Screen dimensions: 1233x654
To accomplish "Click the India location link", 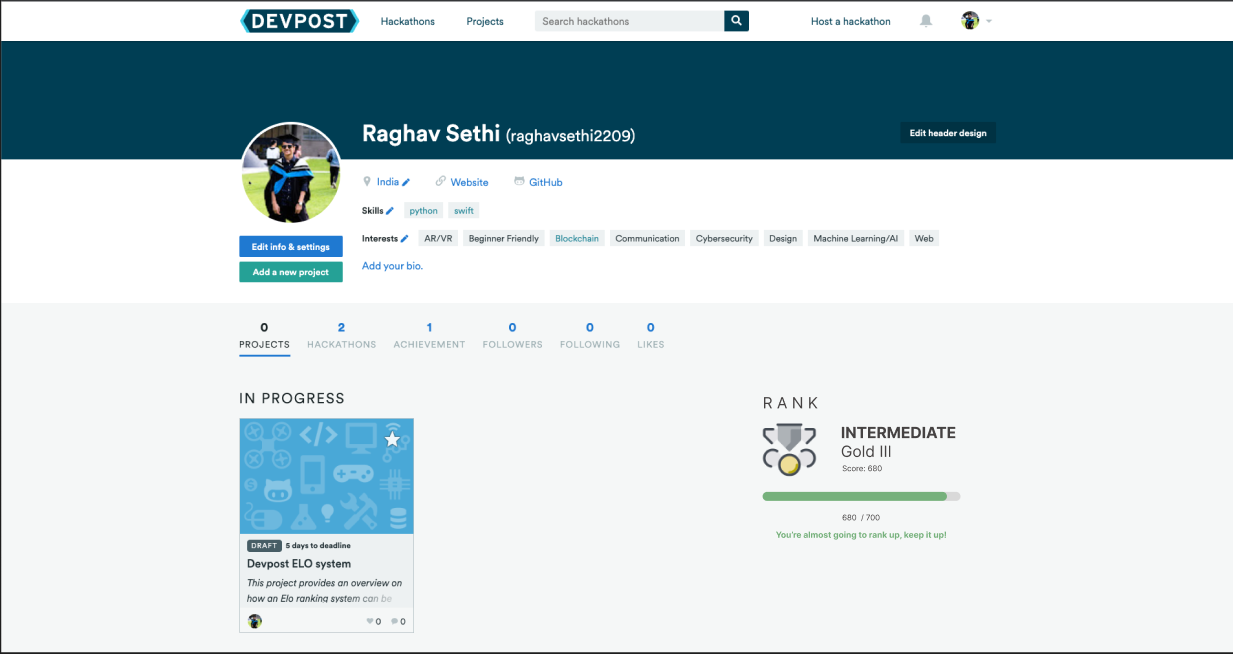I will click(388, 182).
